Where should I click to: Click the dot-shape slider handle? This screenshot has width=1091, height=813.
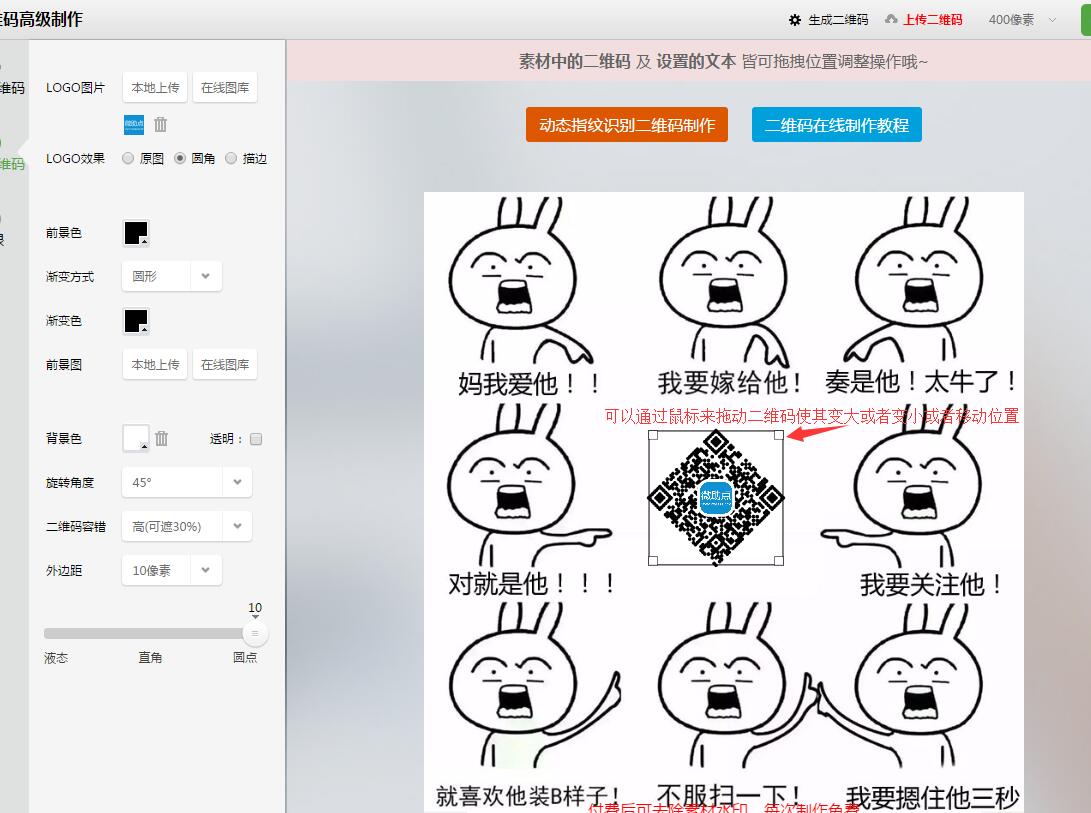click(x=255, y=633)
